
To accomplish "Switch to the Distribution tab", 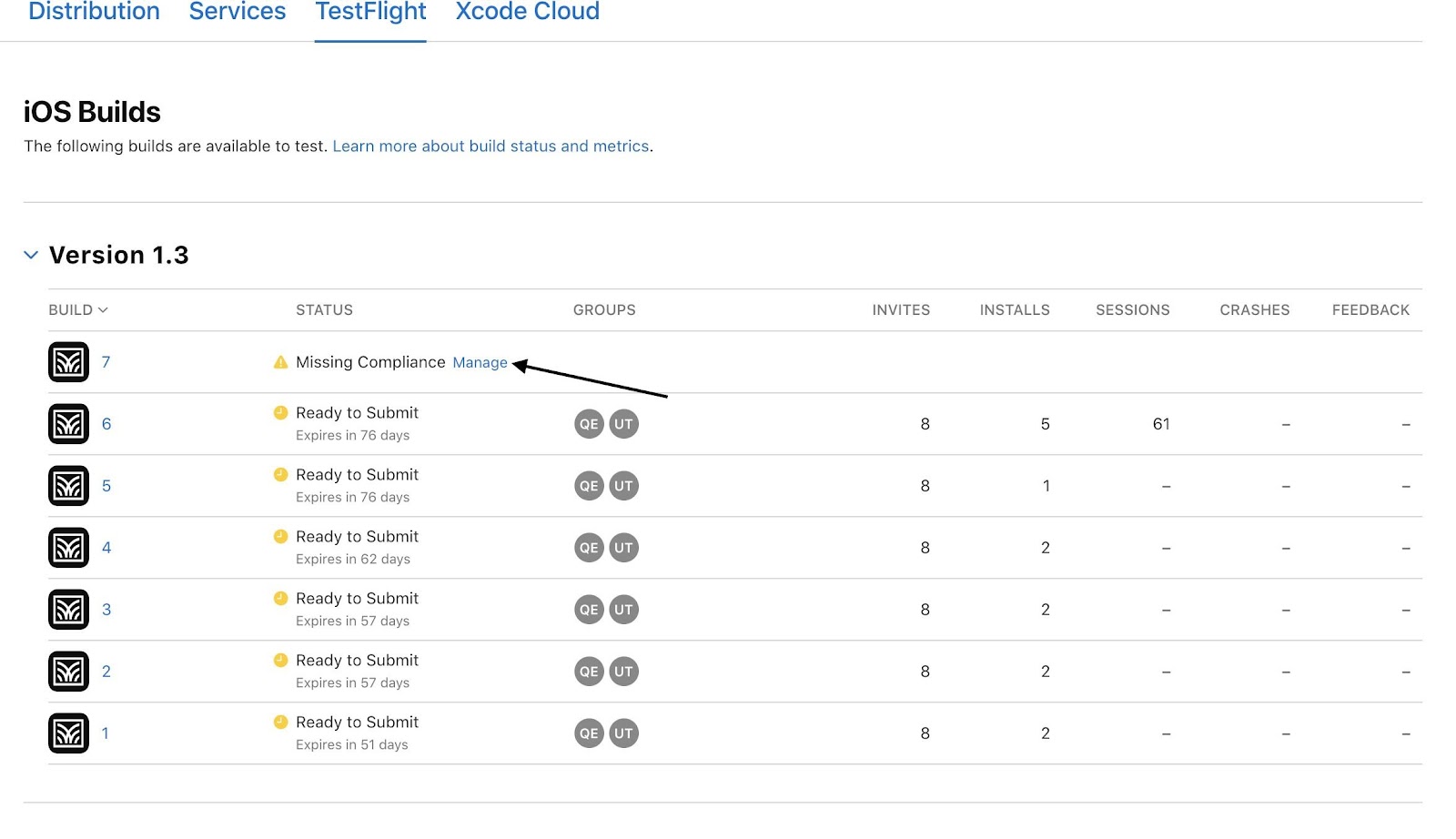I will click(x=94, y=13).
